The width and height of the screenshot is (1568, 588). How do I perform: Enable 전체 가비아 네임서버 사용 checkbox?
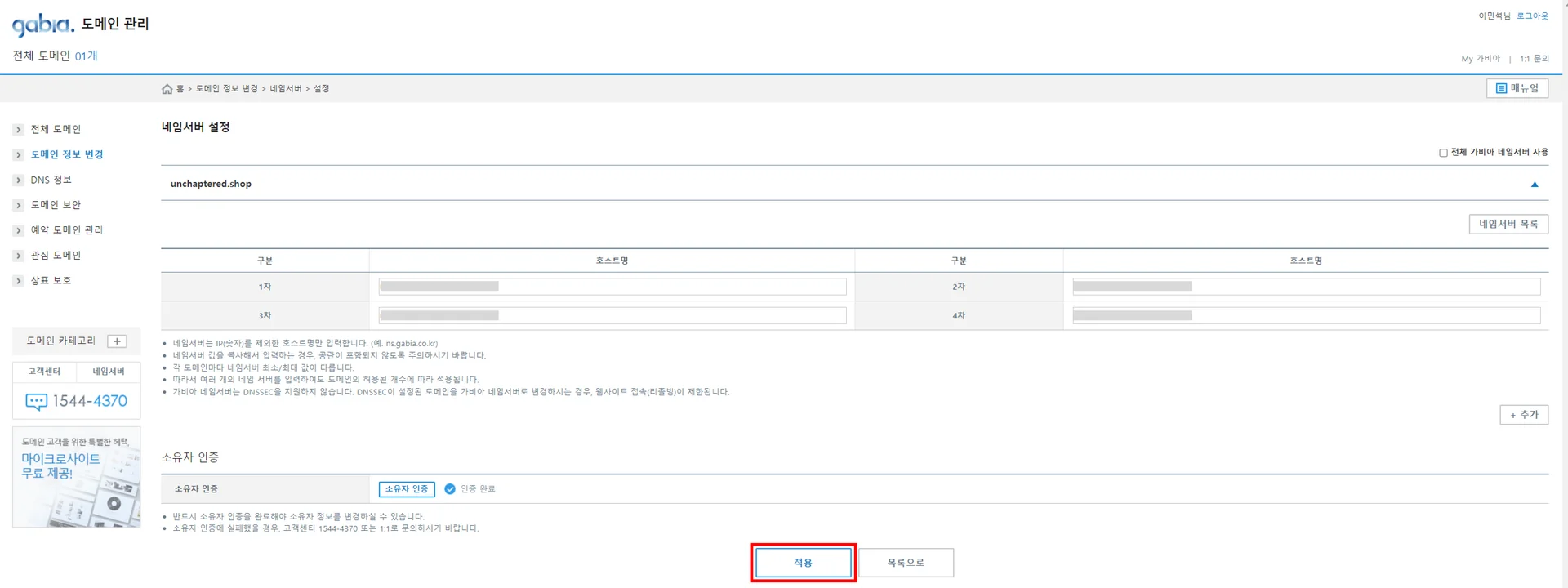pyautogui.click(x=1443, y=153)
